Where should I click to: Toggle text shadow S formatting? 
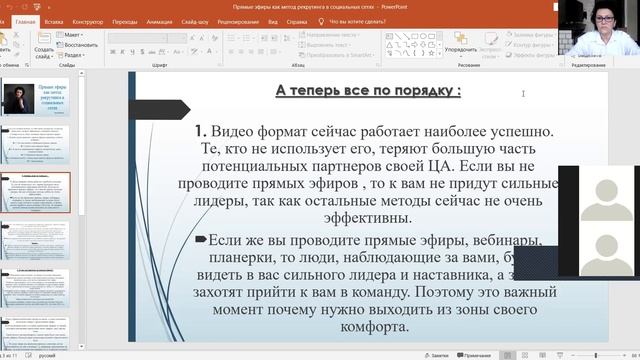tap(142, 52)
